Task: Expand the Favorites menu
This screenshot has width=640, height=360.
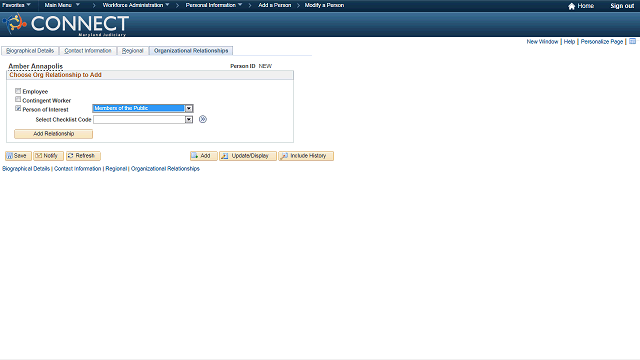Action: coord(17,5)
